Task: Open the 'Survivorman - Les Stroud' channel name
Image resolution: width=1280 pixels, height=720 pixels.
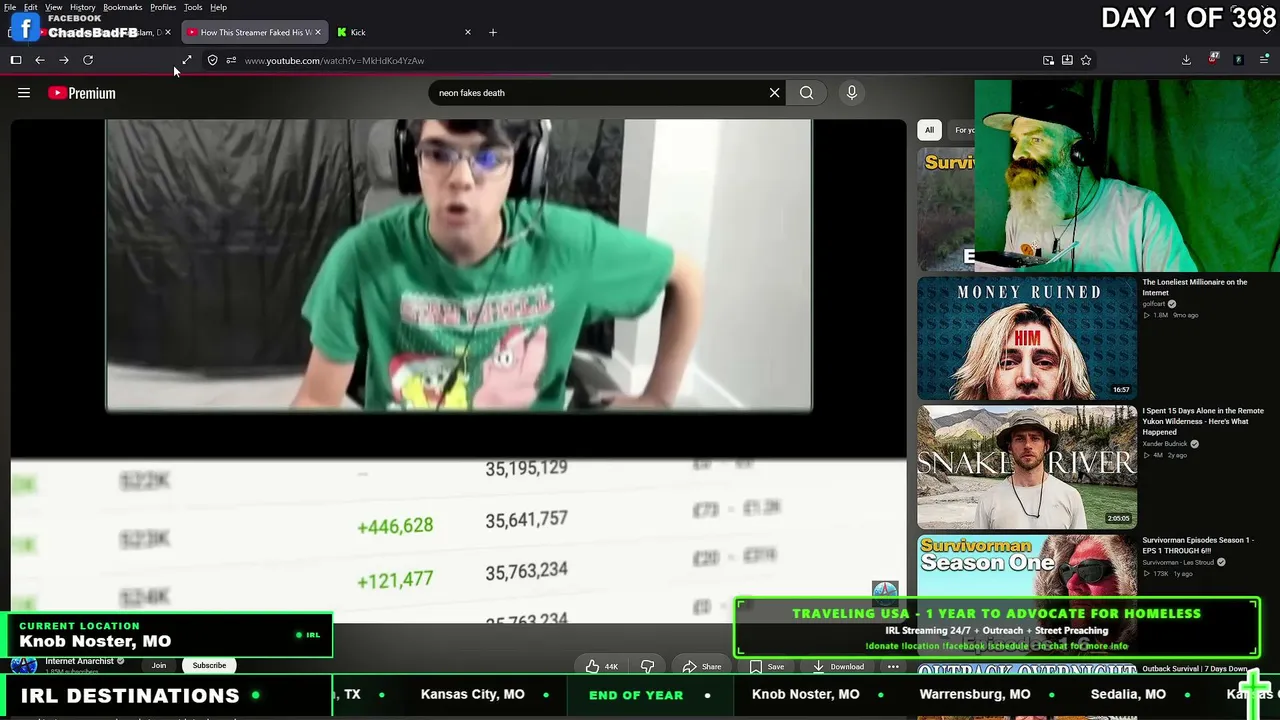Action: click(1179, 562)
